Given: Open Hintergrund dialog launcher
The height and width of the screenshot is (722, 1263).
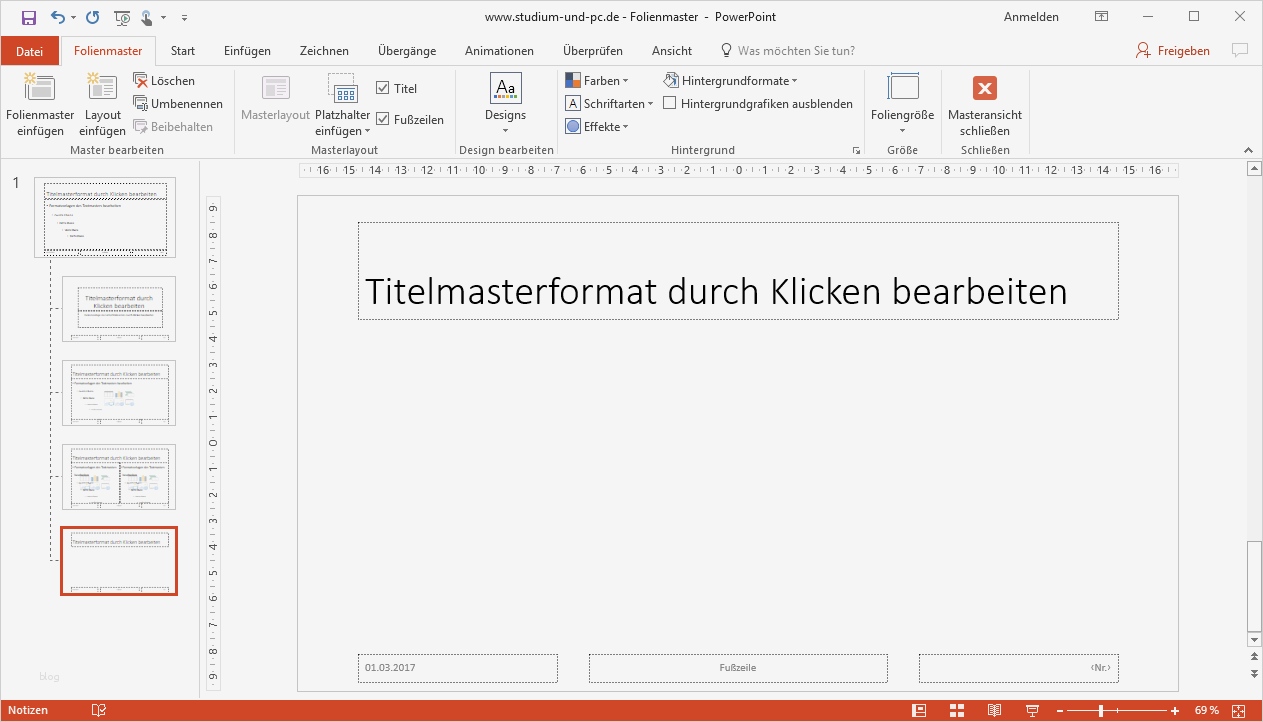Looking at the screenshot, I should click(x=856, y=151).
